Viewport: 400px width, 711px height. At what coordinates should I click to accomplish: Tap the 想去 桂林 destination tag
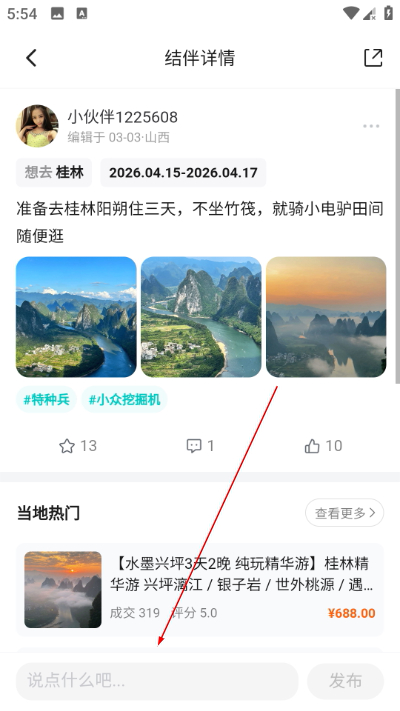coord(54,173)
